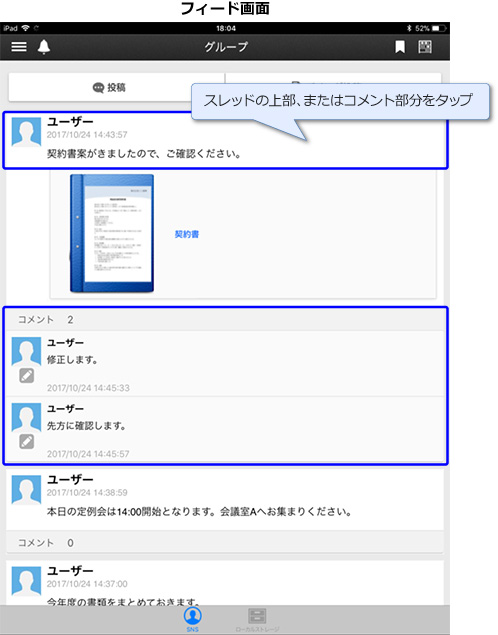This screenshot has height=635, width=498.
Task: Open the 契約書 attachment link
Action: tap(187, 234)
